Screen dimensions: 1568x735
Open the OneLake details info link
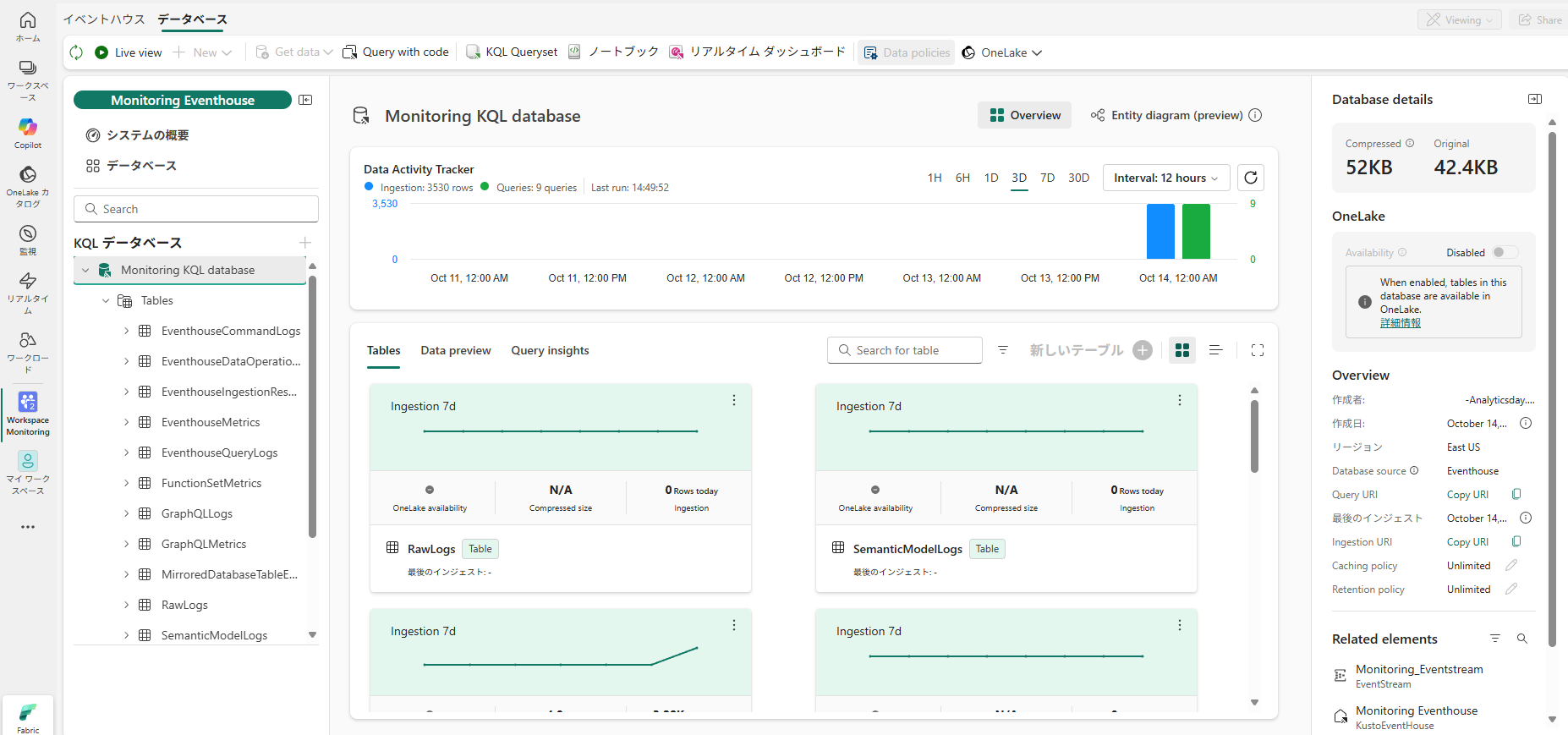[x=1401, y=323]
